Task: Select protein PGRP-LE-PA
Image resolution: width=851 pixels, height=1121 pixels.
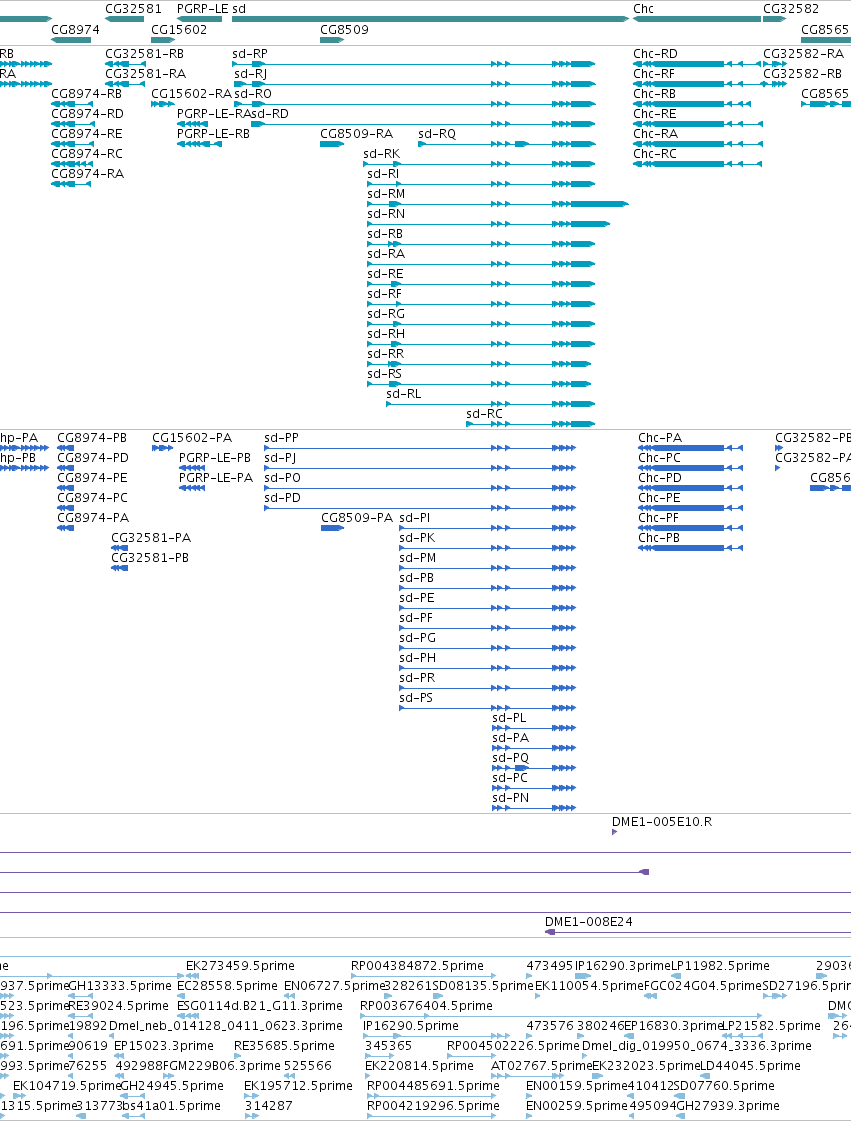Action: [x=192, y=488]
